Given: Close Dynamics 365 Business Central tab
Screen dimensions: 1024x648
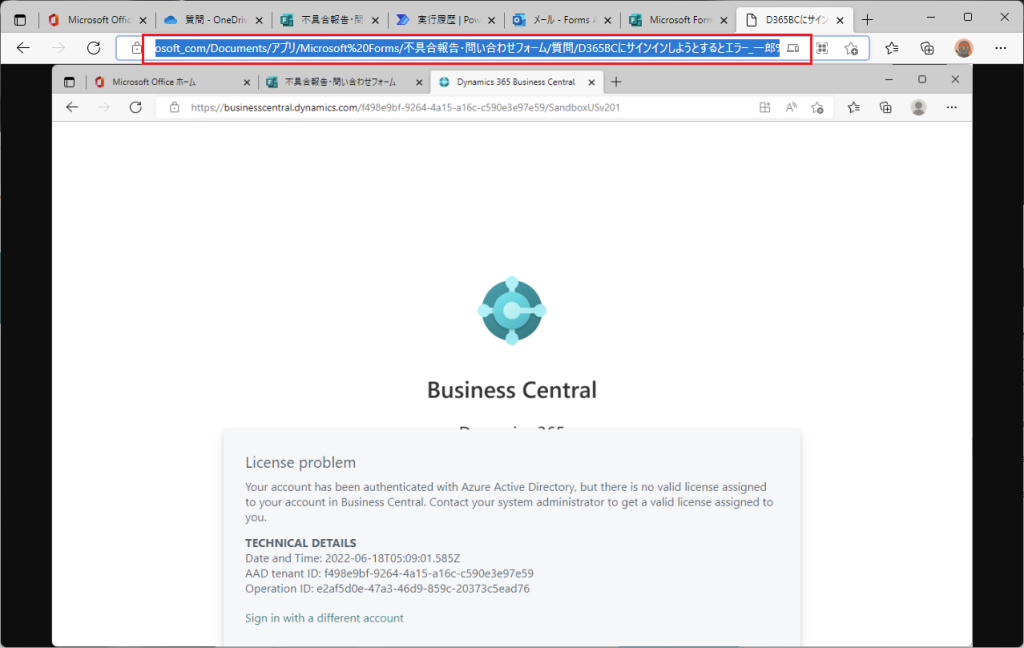Looking at the screenshot, I should [592, 82].
